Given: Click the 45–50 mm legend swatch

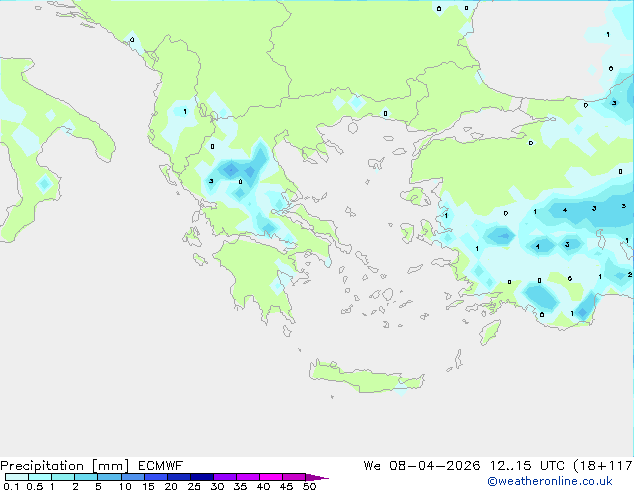Looking at the screenshot, I should tap(294, 477).
